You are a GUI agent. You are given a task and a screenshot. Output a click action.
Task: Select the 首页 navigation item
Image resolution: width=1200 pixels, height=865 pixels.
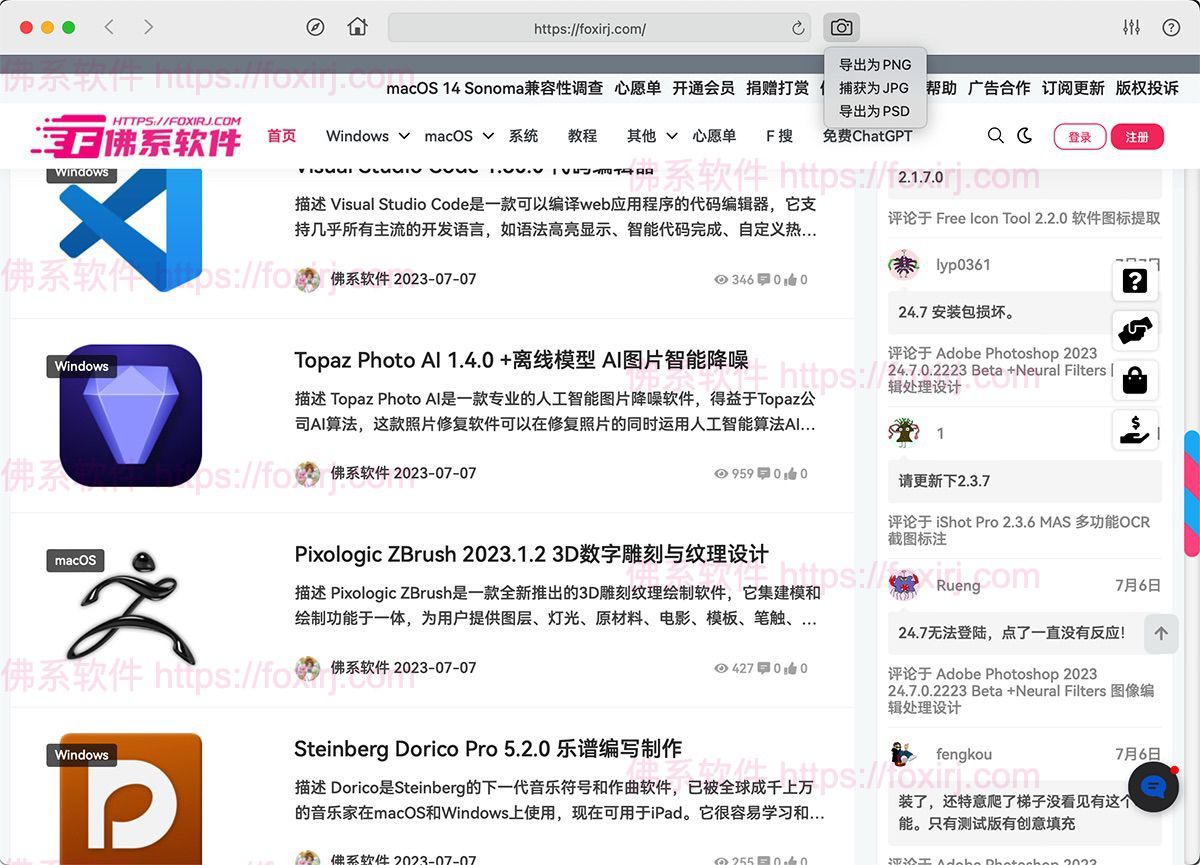(x=284, y=135)
